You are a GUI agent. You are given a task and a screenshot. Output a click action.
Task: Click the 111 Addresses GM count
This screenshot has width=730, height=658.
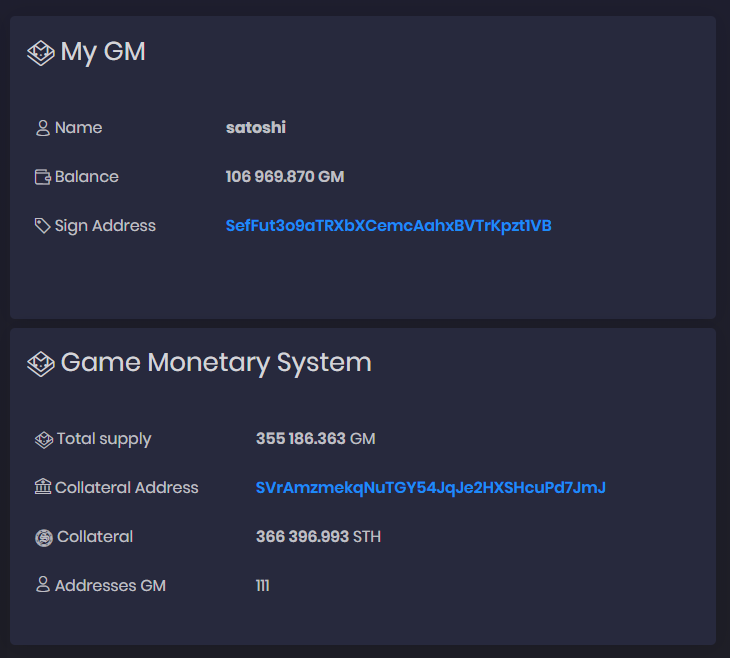(263, 585)
